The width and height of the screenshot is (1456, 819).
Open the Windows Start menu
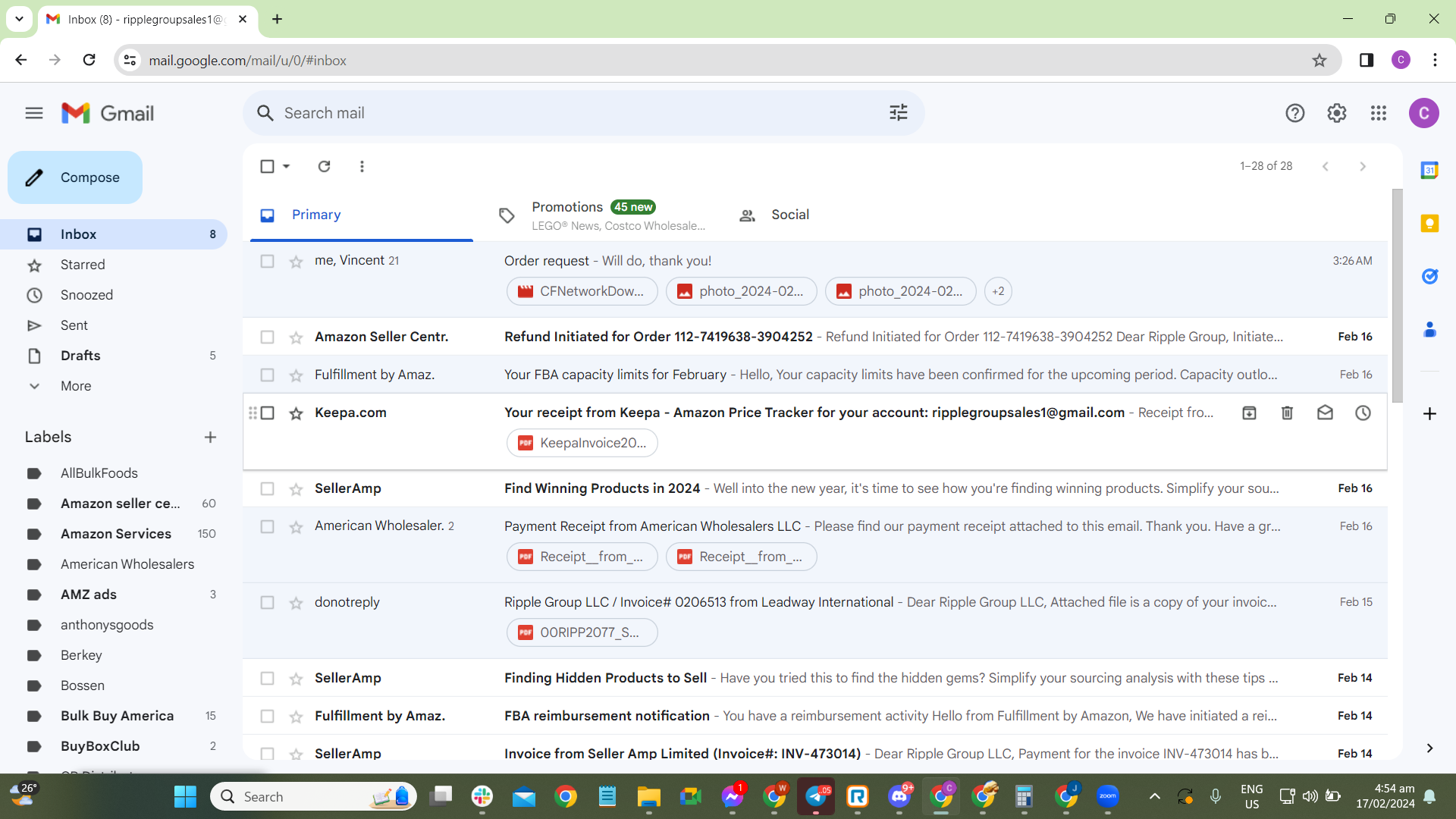[185, 796]
